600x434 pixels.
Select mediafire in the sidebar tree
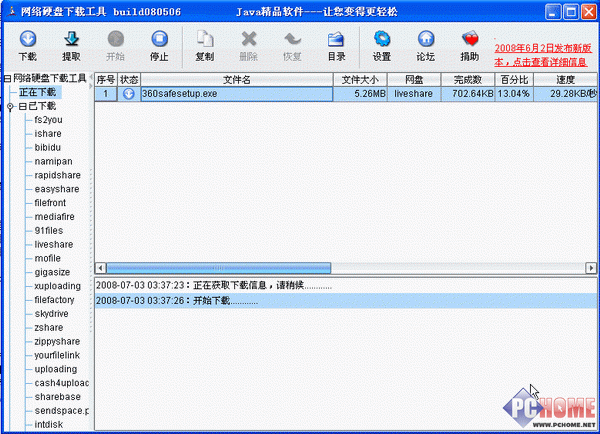[54, 216]
